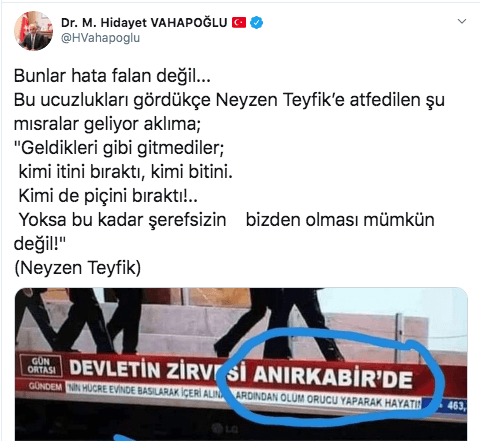The width and height of the screenshot is (480, 441).
Task: Click the LG logo on the TV bezel
Action: click(x=228, y=429)
